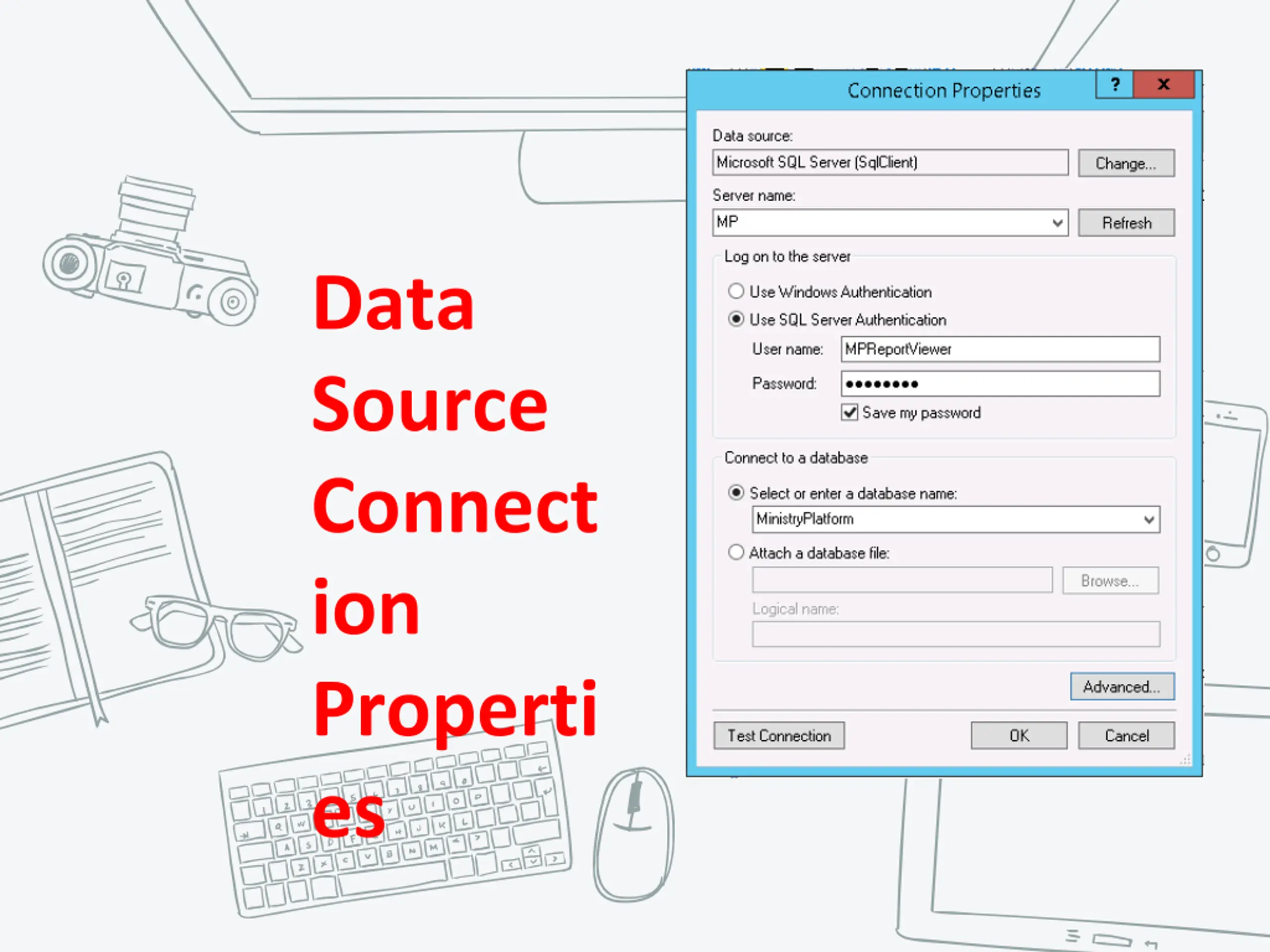Close the Connection Properties dialog

(1164, 85)
